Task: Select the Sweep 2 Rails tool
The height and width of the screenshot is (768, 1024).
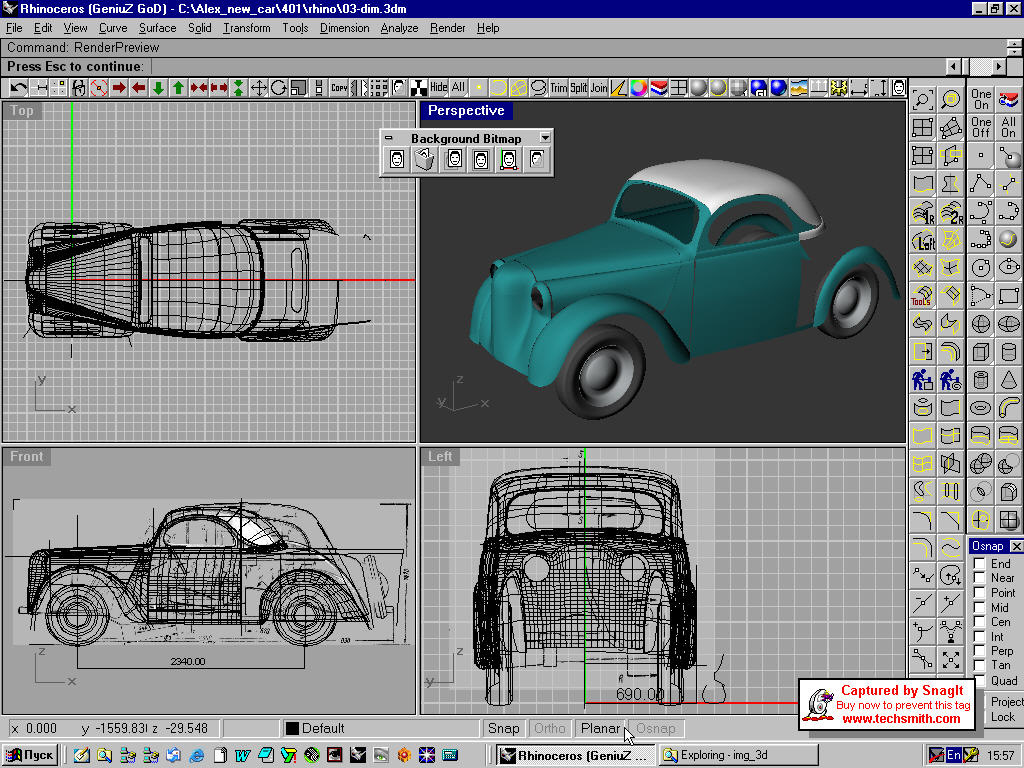Action: (x=951, y=212)
